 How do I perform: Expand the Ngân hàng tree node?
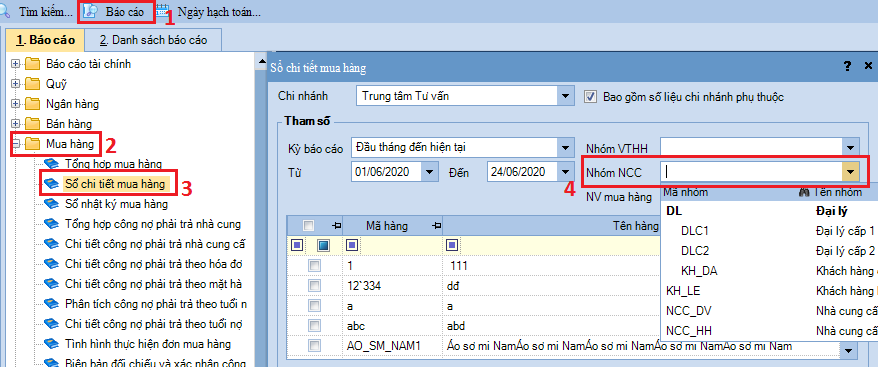tap(16, 104)
